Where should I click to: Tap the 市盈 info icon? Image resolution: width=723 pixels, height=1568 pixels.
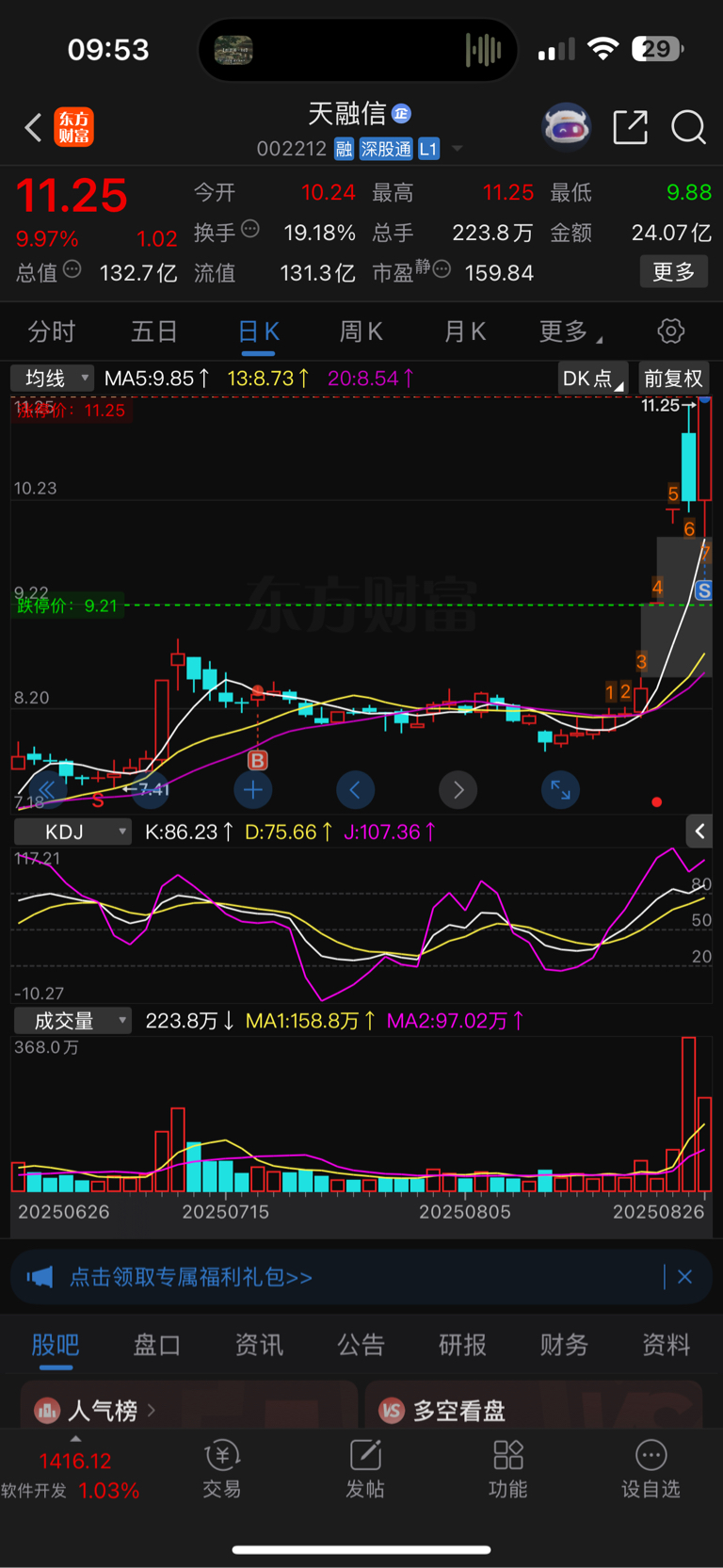pos(441,269)
